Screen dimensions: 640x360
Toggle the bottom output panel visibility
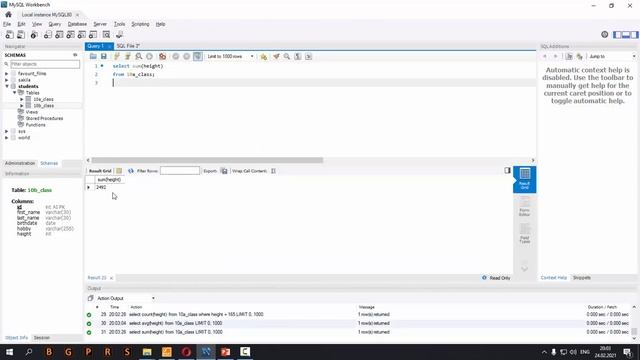click(626, 35)
